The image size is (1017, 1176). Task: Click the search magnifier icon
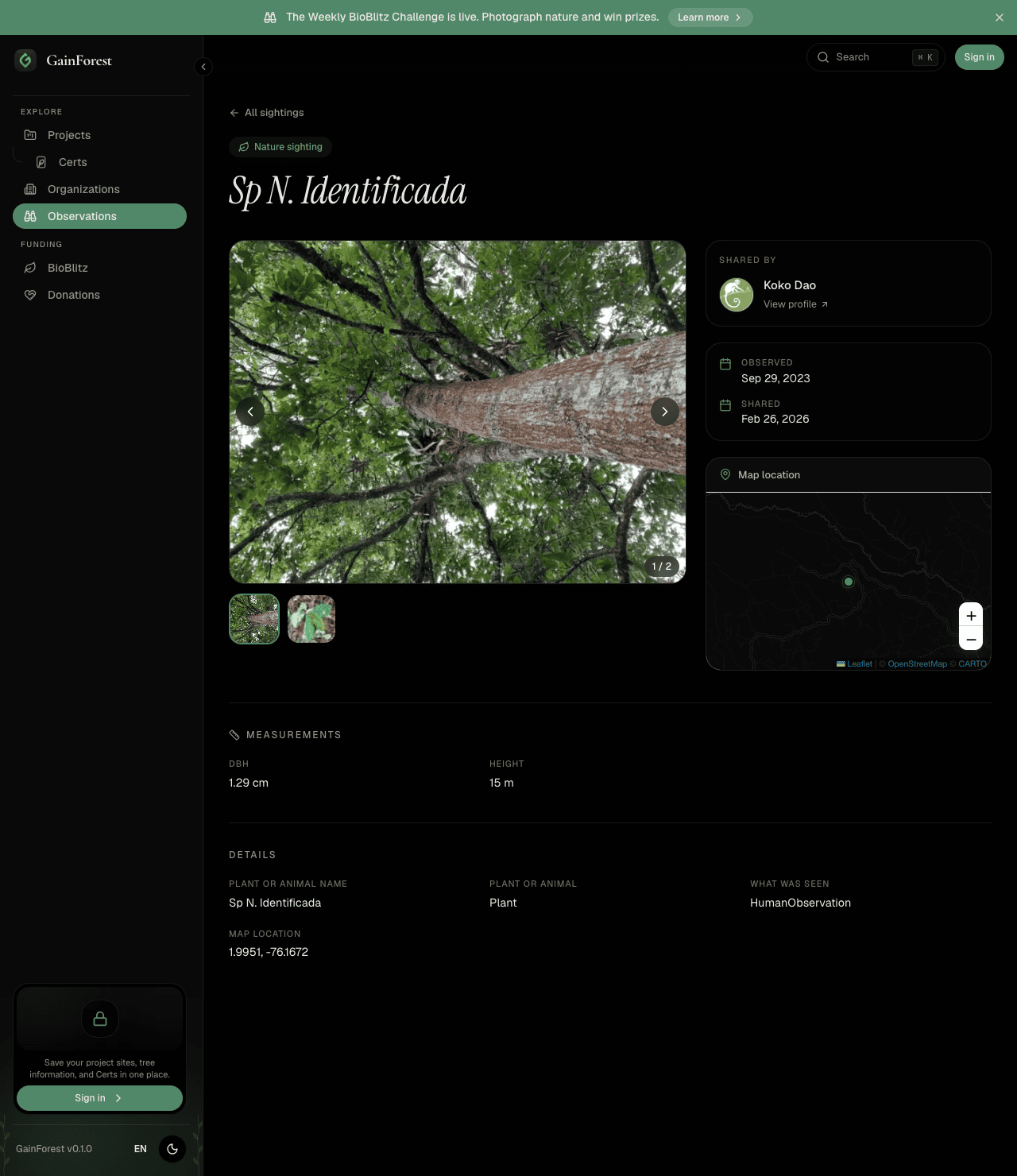click(823, 57)
